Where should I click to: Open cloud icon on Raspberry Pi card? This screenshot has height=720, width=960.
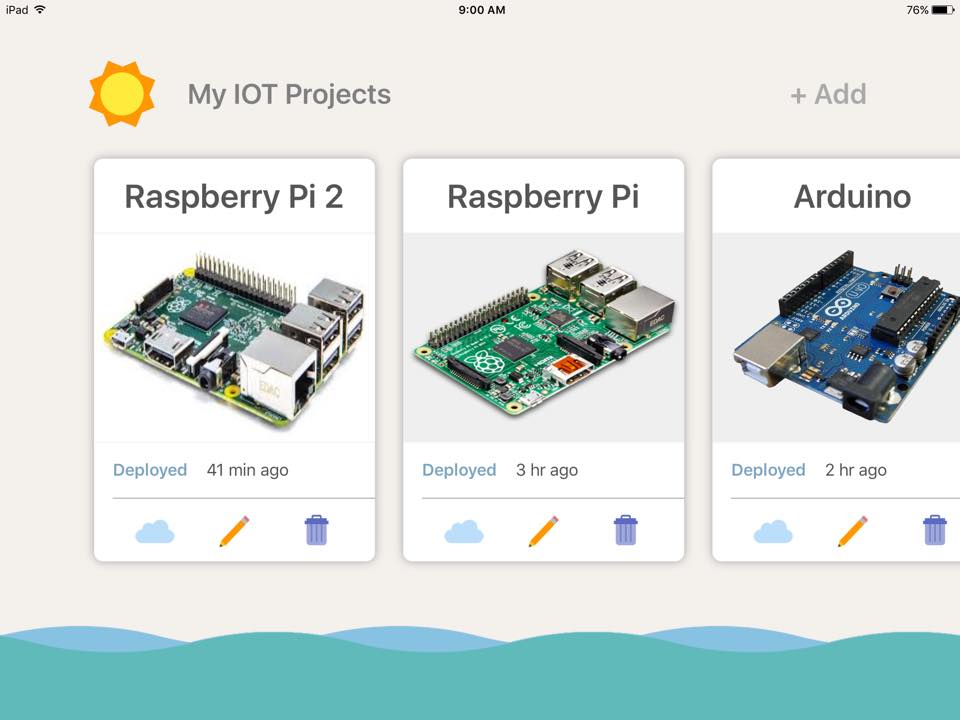pos(464,531)
